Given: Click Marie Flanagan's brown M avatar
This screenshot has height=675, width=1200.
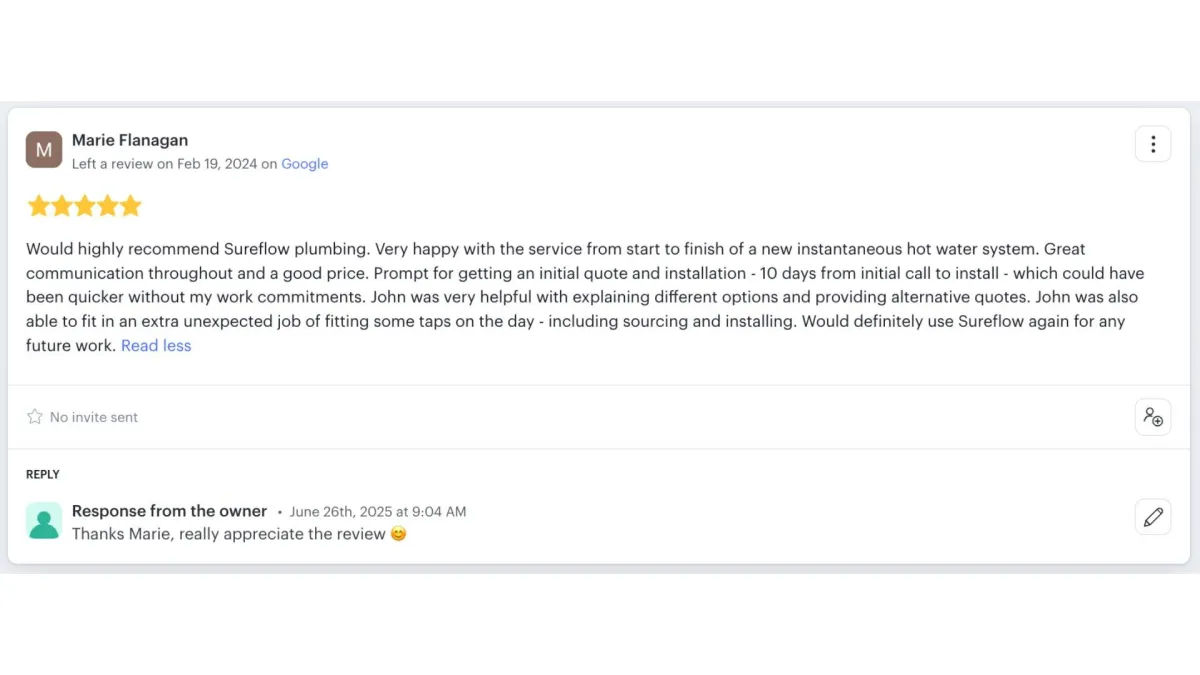Looking at the screenshot, I should click(44, 150).
